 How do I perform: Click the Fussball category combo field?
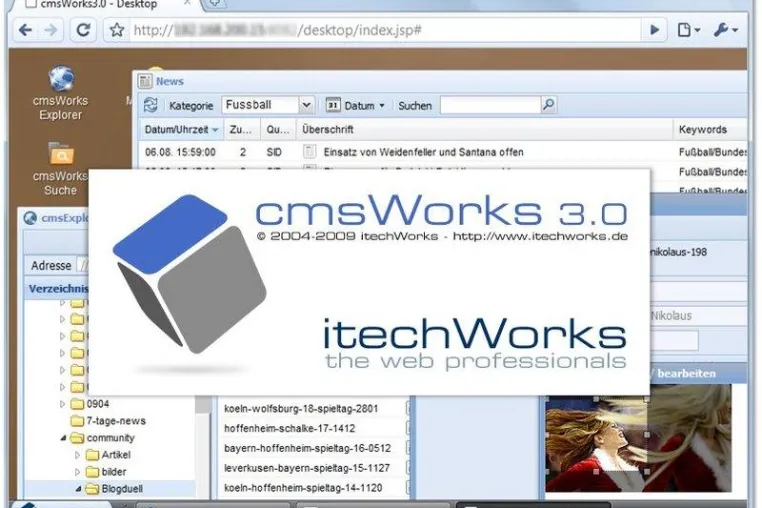[260, 105]
